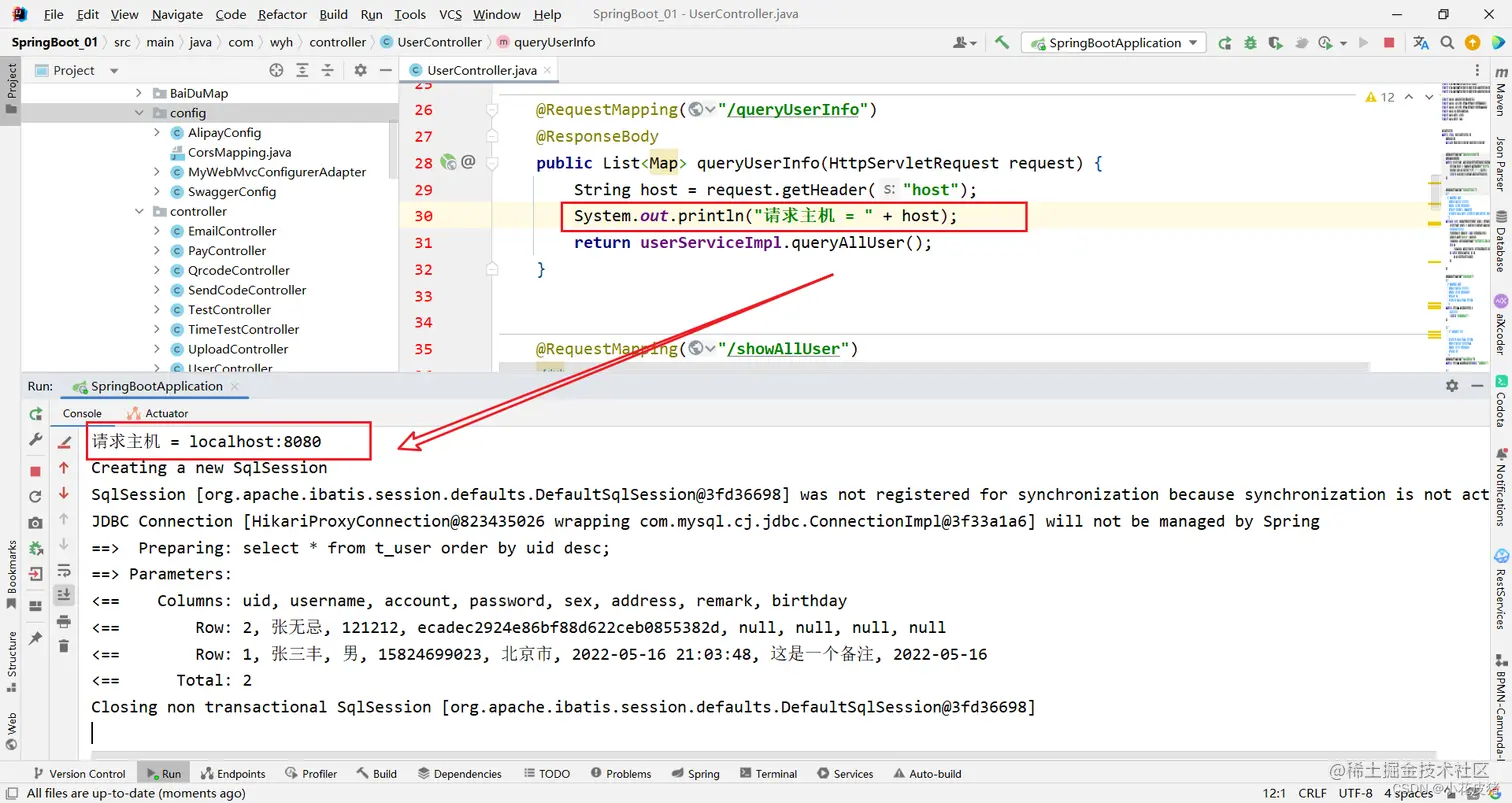Click the queryUserInfo breadcrumb
Screen dimensions: 1512x803
tap(545, 42)
